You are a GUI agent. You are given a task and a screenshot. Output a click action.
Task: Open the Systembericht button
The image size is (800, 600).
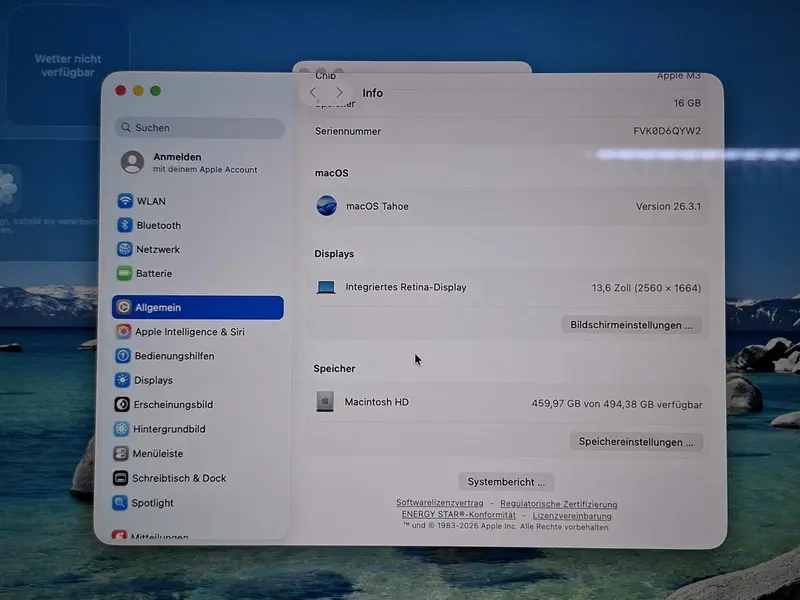click(506, 482)
